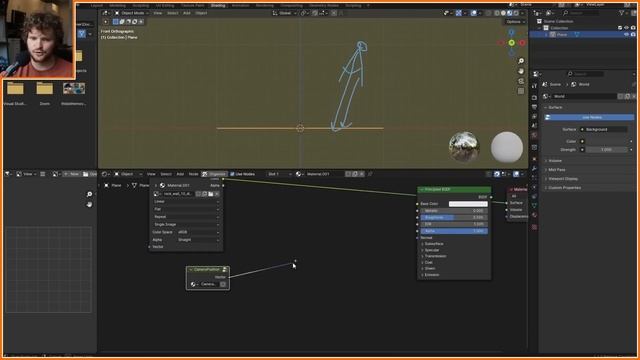This screenshot has height=360, width=640.
Task: Toggle show gizmo button in viewport header
Action: click(x=458, y=13)
